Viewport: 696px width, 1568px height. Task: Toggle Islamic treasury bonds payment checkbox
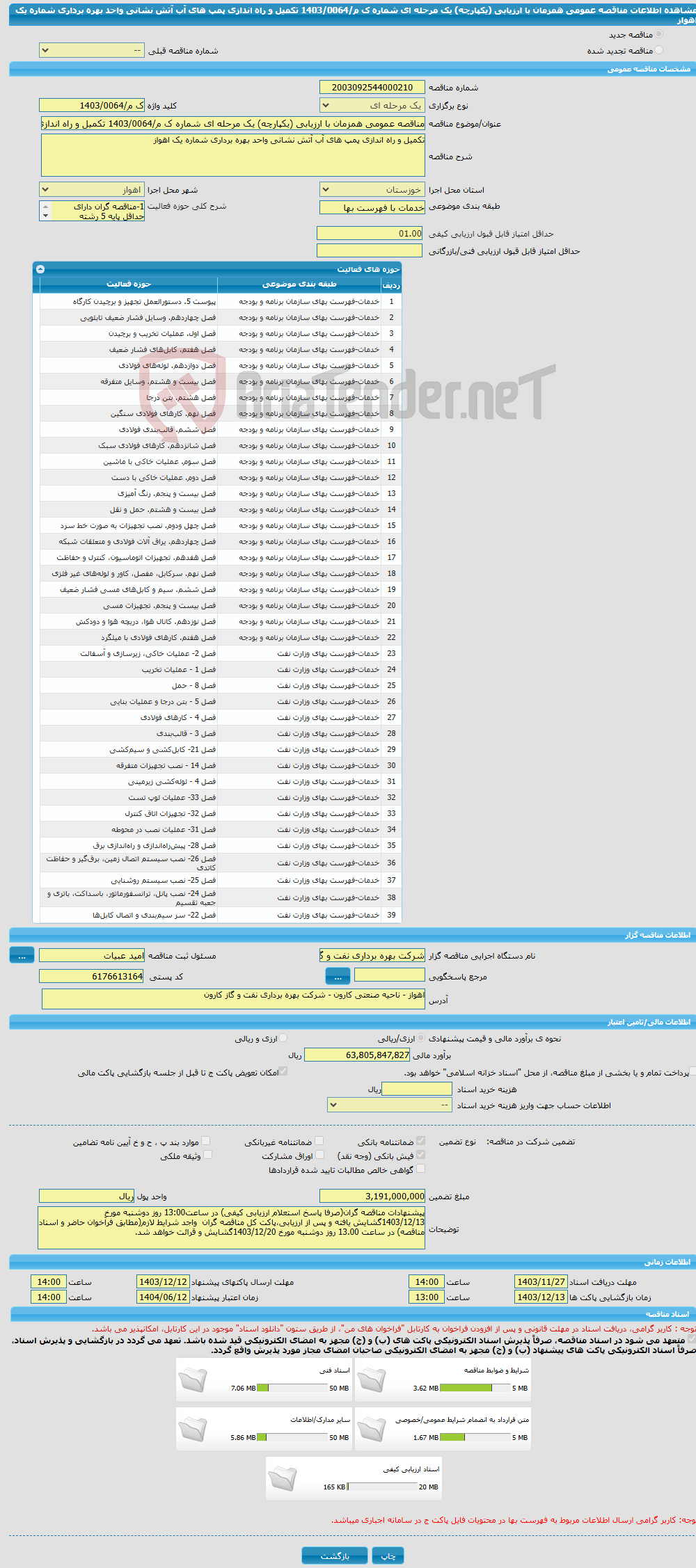pyautogui.click(x=693, y=1072)
